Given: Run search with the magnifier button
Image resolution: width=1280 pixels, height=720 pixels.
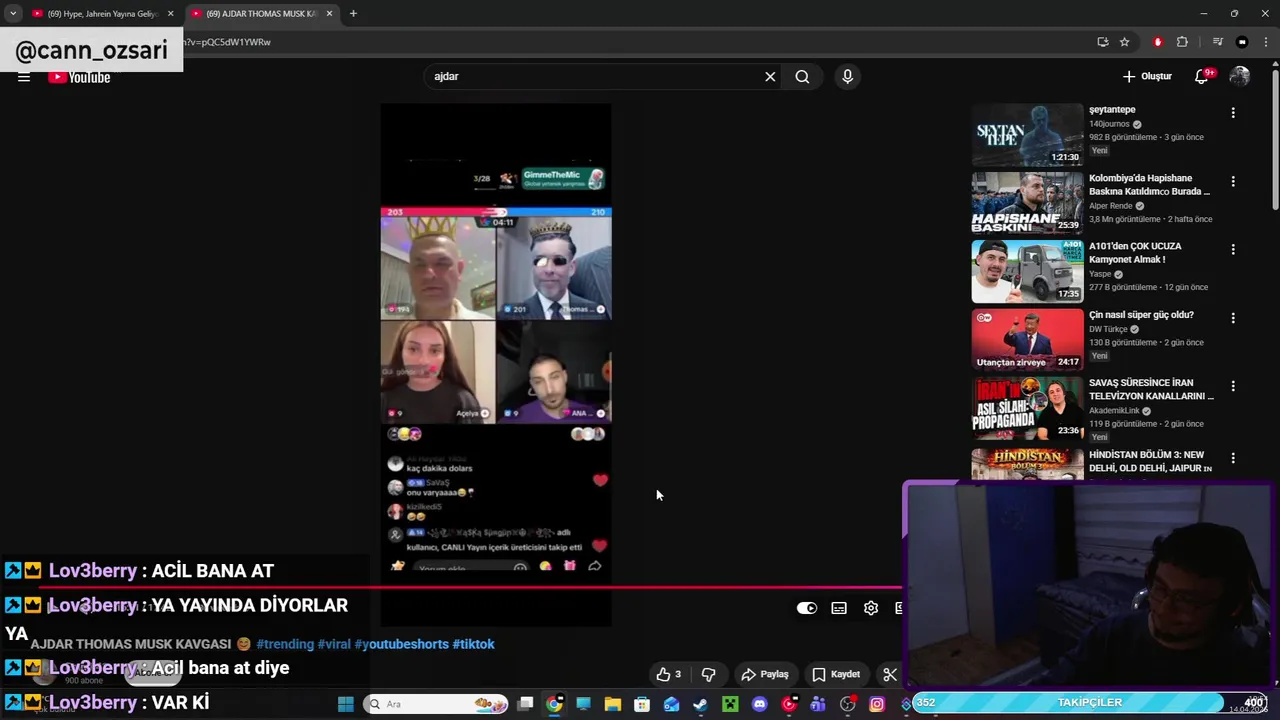Looking at the screenshot, I should [802, 77].
